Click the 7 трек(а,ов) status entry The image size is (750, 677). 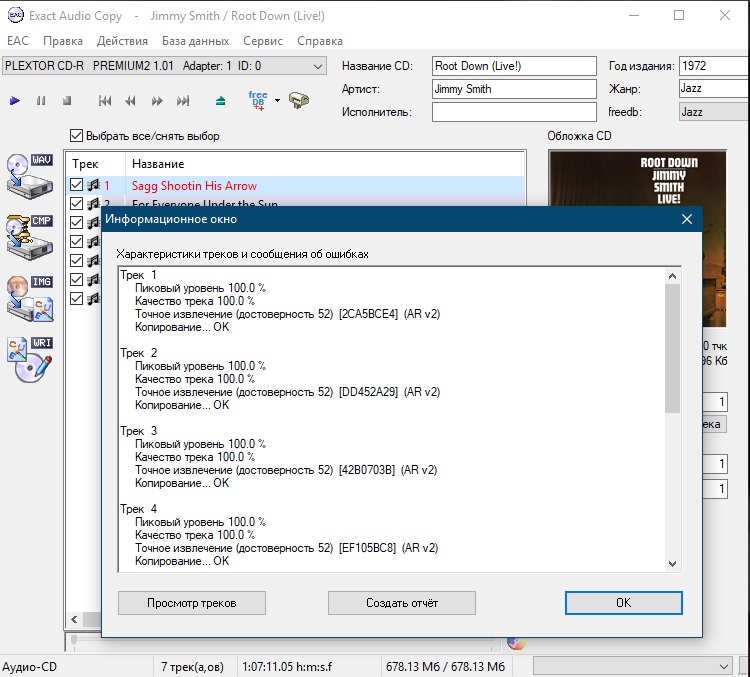pyautogui.click(x=192, y=666)
